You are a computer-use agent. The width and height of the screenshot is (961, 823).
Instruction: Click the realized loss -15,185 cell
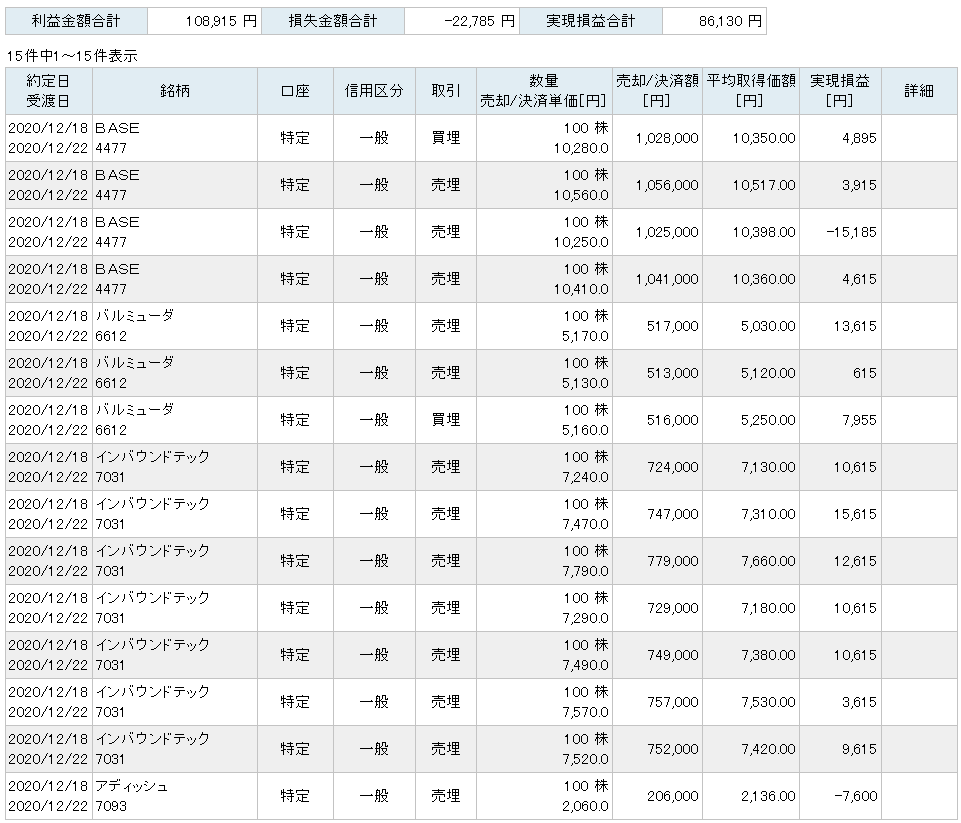[x=840, y=232]
